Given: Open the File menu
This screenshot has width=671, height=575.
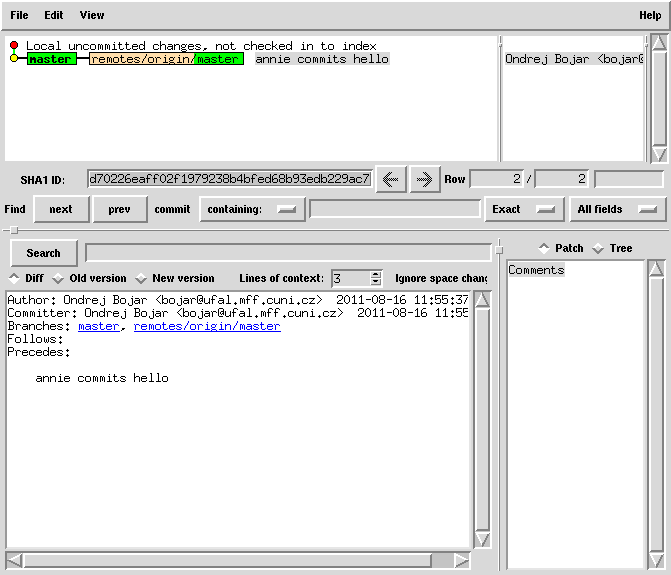Looking at the screenshot, I should (19, 15).
